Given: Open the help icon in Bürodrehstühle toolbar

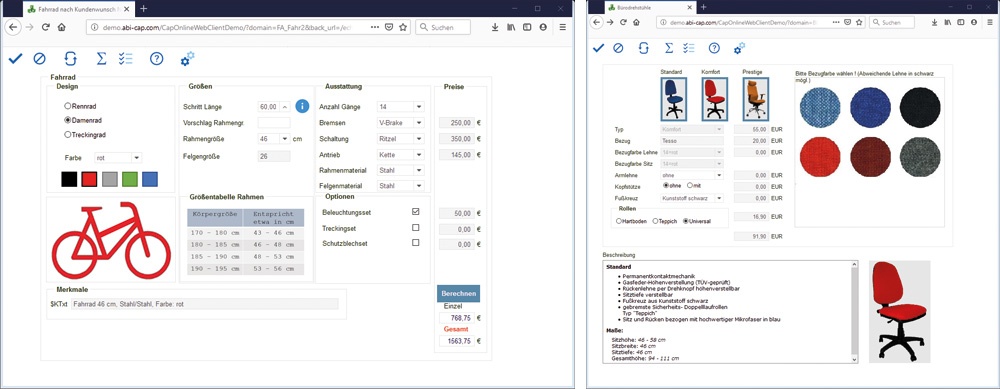Looking at the screenshot, I should point(714,48).
